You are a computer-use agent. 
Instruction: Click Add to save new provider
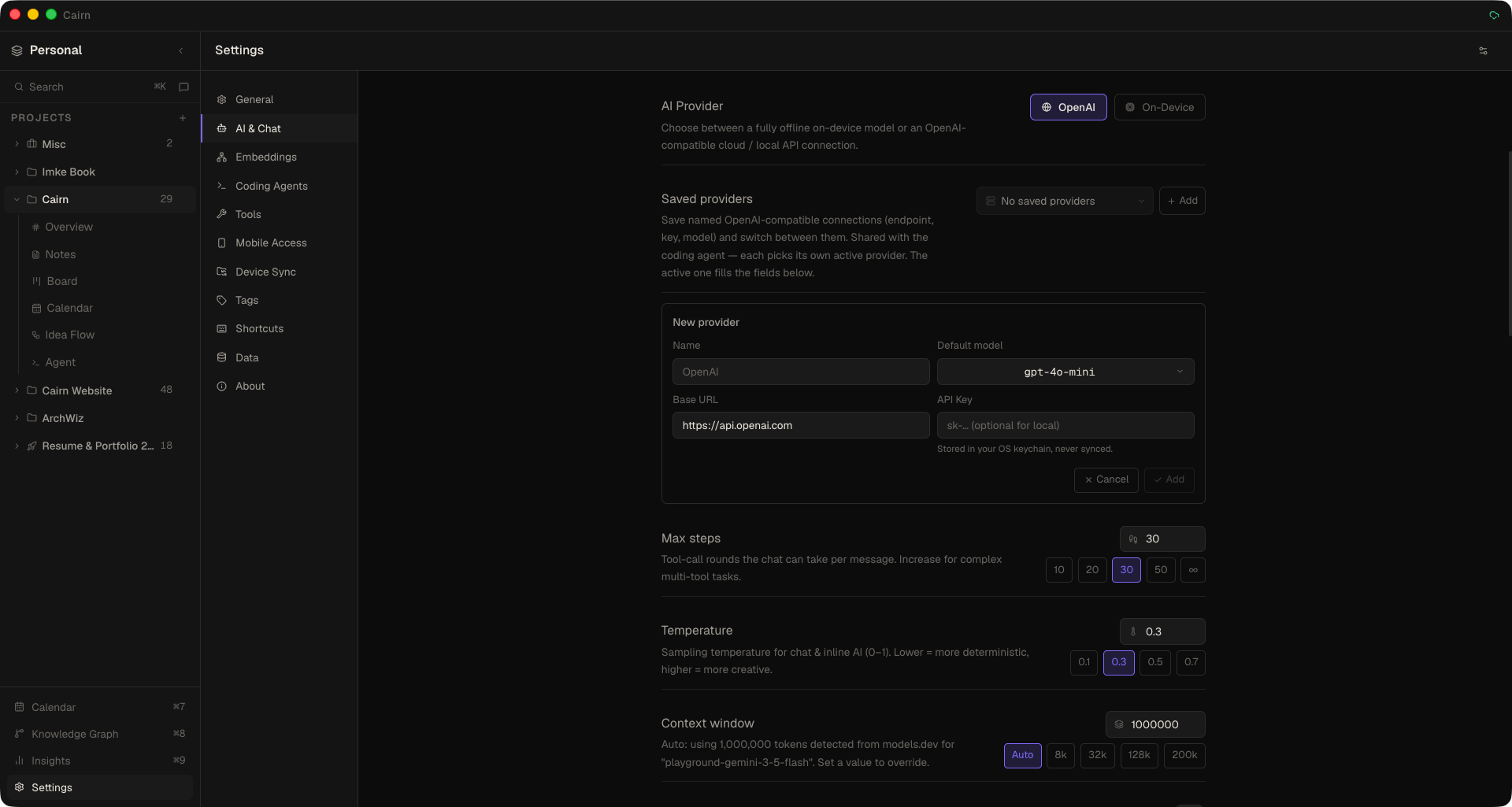(1169, 479)
